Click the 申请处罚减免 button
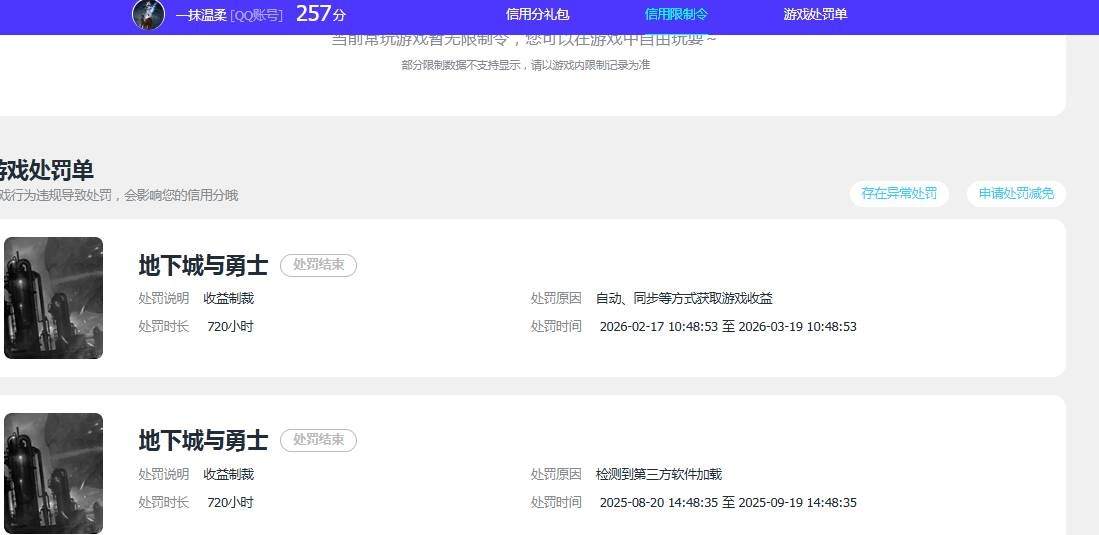The image size is (1099, 535). [1016, 194]
